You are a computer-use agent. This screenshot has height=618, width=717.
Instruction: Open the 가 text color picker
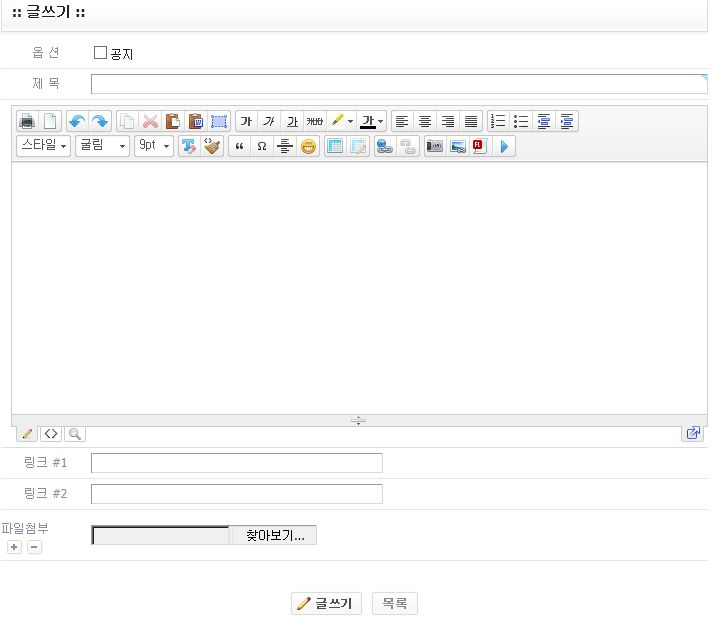[372, 121]
